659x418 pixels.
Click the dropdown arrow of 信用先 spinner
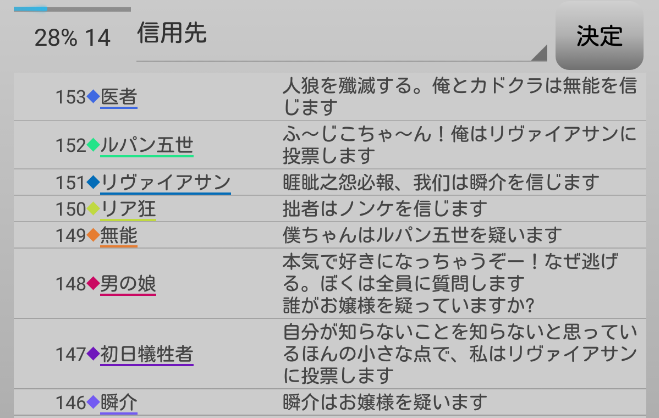tap(540, 53)
